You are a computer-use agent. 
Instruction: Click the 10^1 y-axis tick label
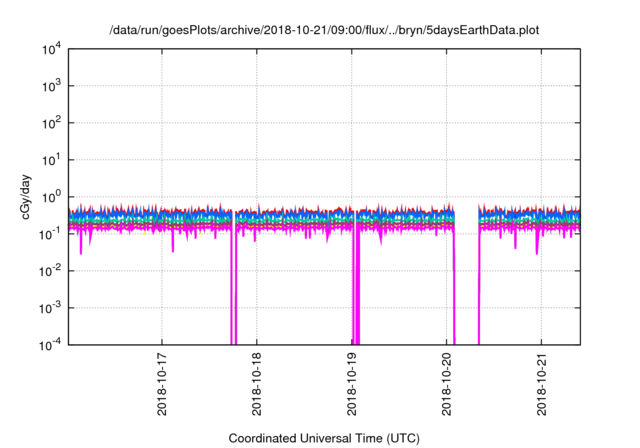tap(52, 160)
